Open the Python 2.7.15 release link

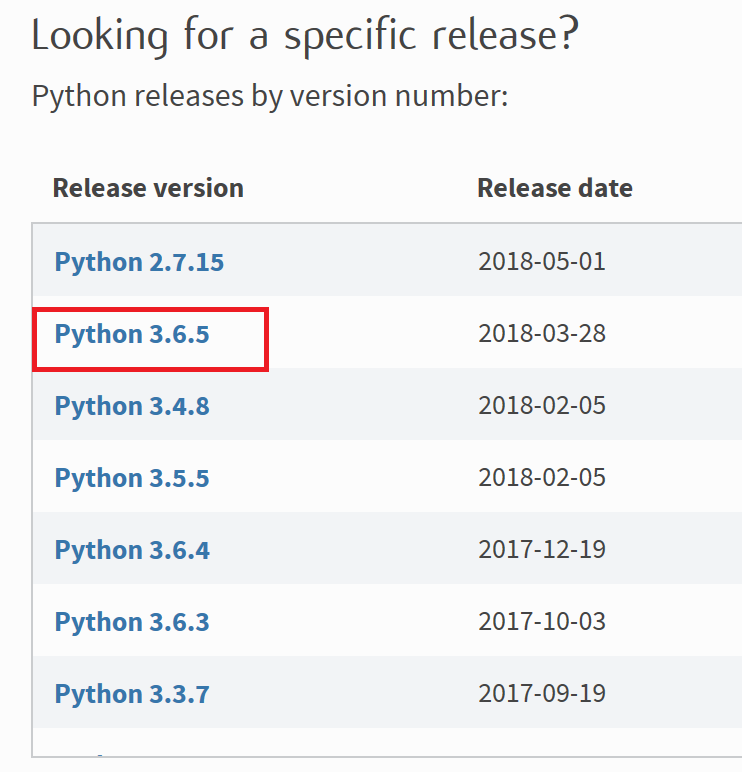139,262
